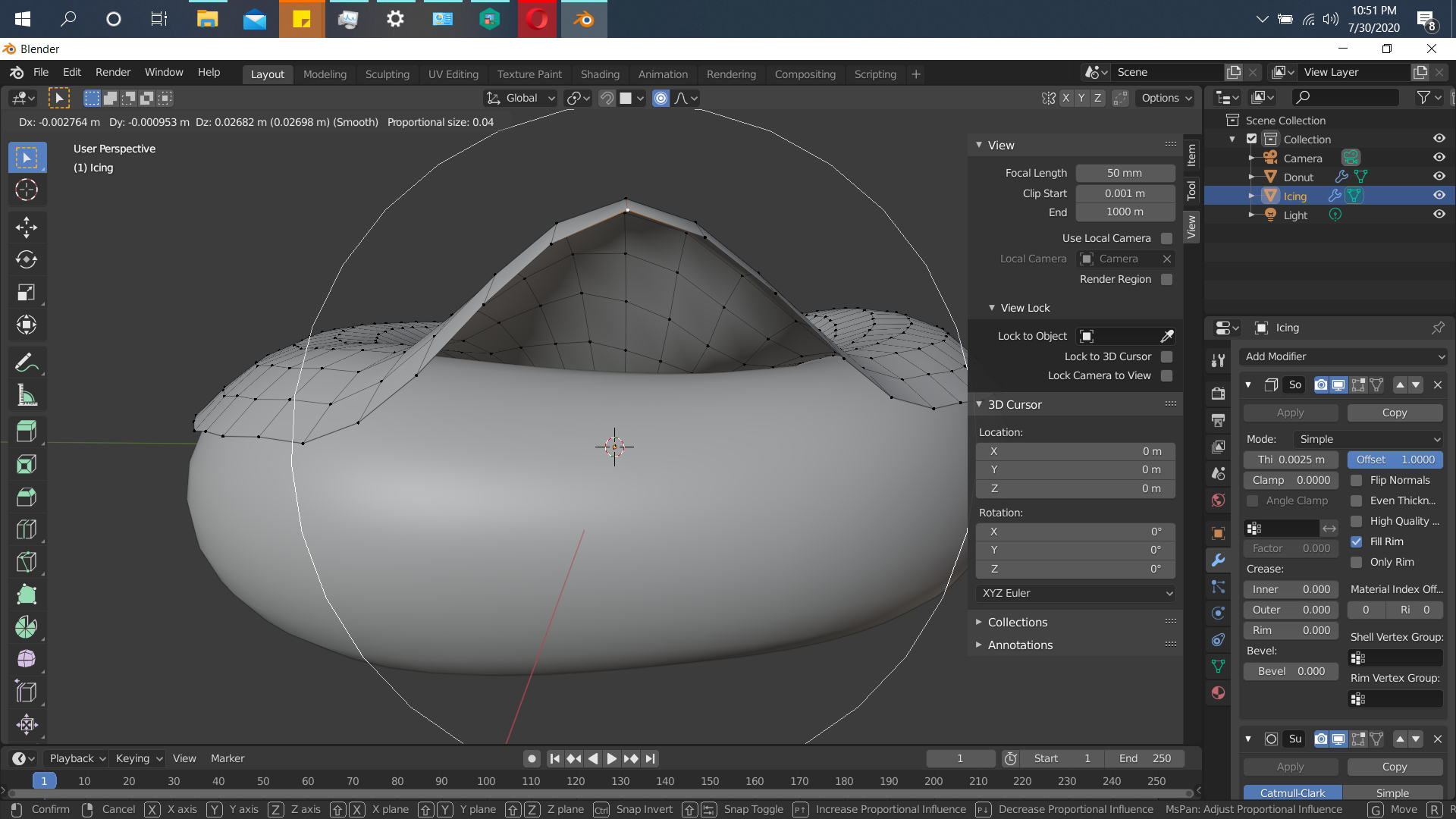Expand the Annotations panel
Viewport: 1456px width, 819px height.
pyautogui.click(x=1020, y=645)
